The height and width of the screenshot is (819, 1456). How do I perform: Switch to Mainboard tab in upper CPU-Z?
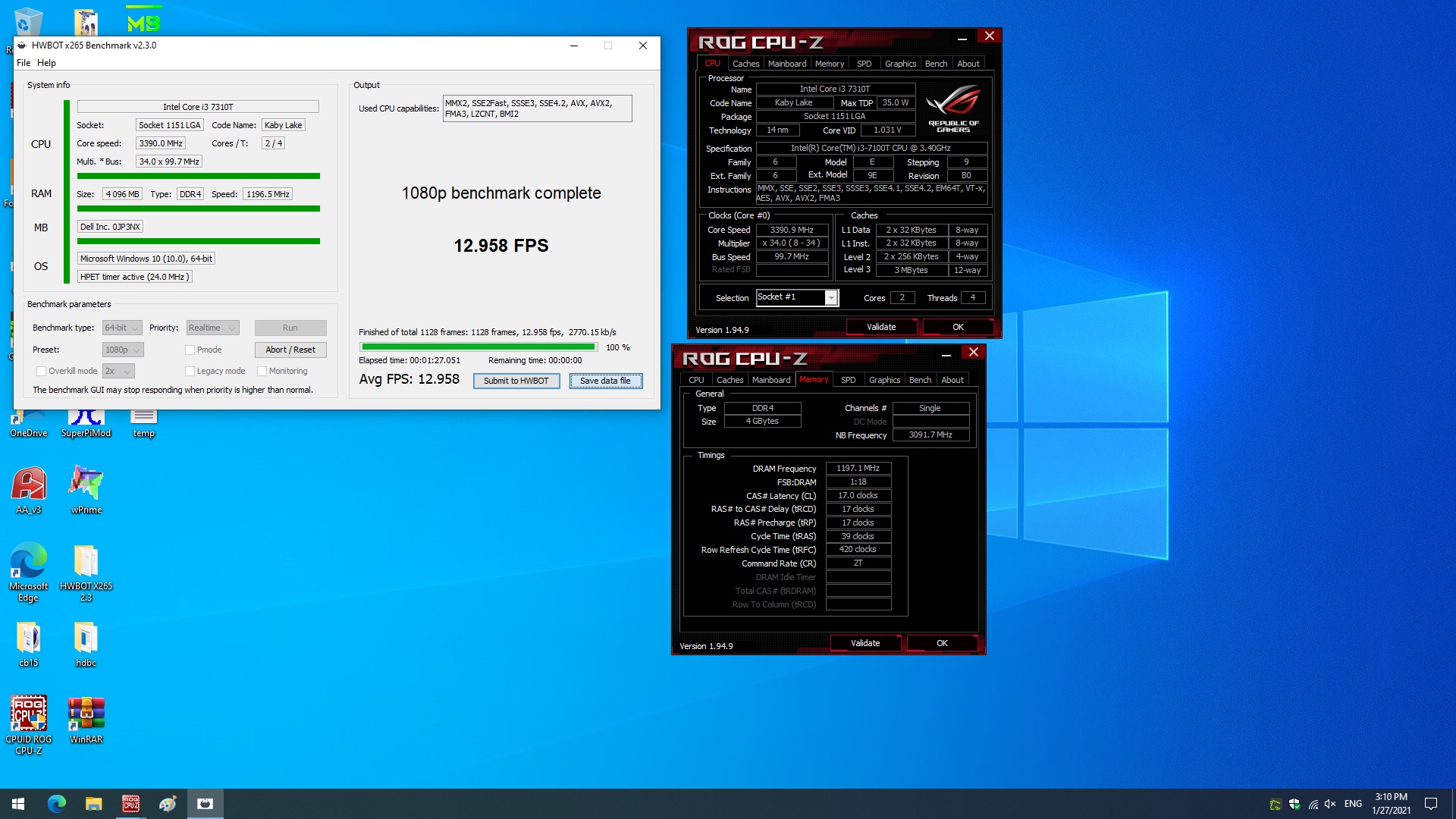(x=787, y=64)
